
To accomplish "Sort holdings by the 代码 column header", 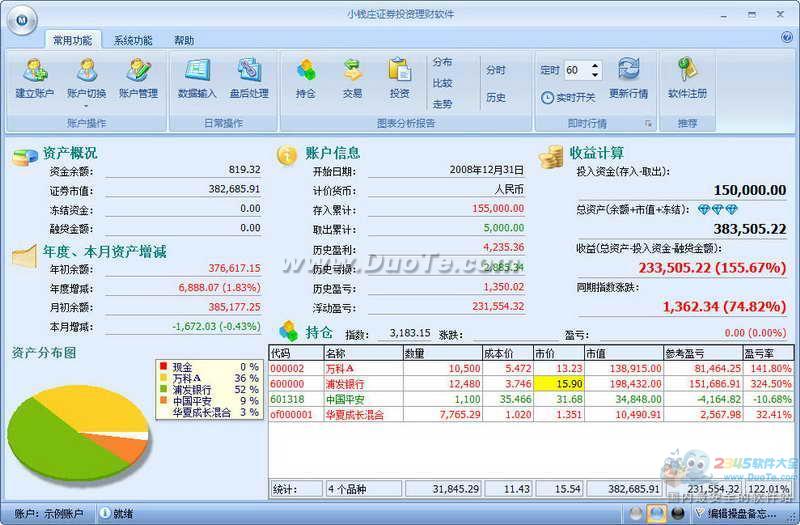I will [296, 353].
